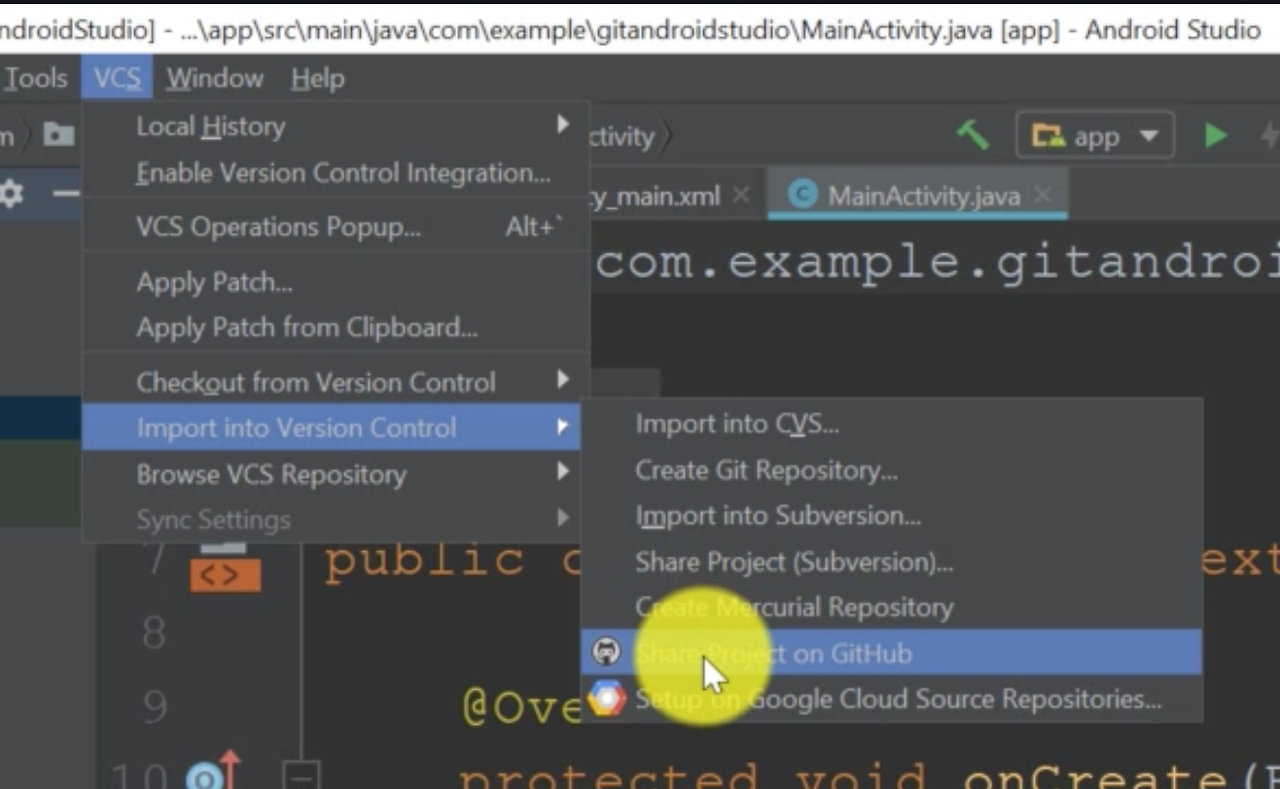The height and width of the screenshot is (789, 1280).
Task: Click the folder icon in breadcrumb bar
Action: (59, 135)
